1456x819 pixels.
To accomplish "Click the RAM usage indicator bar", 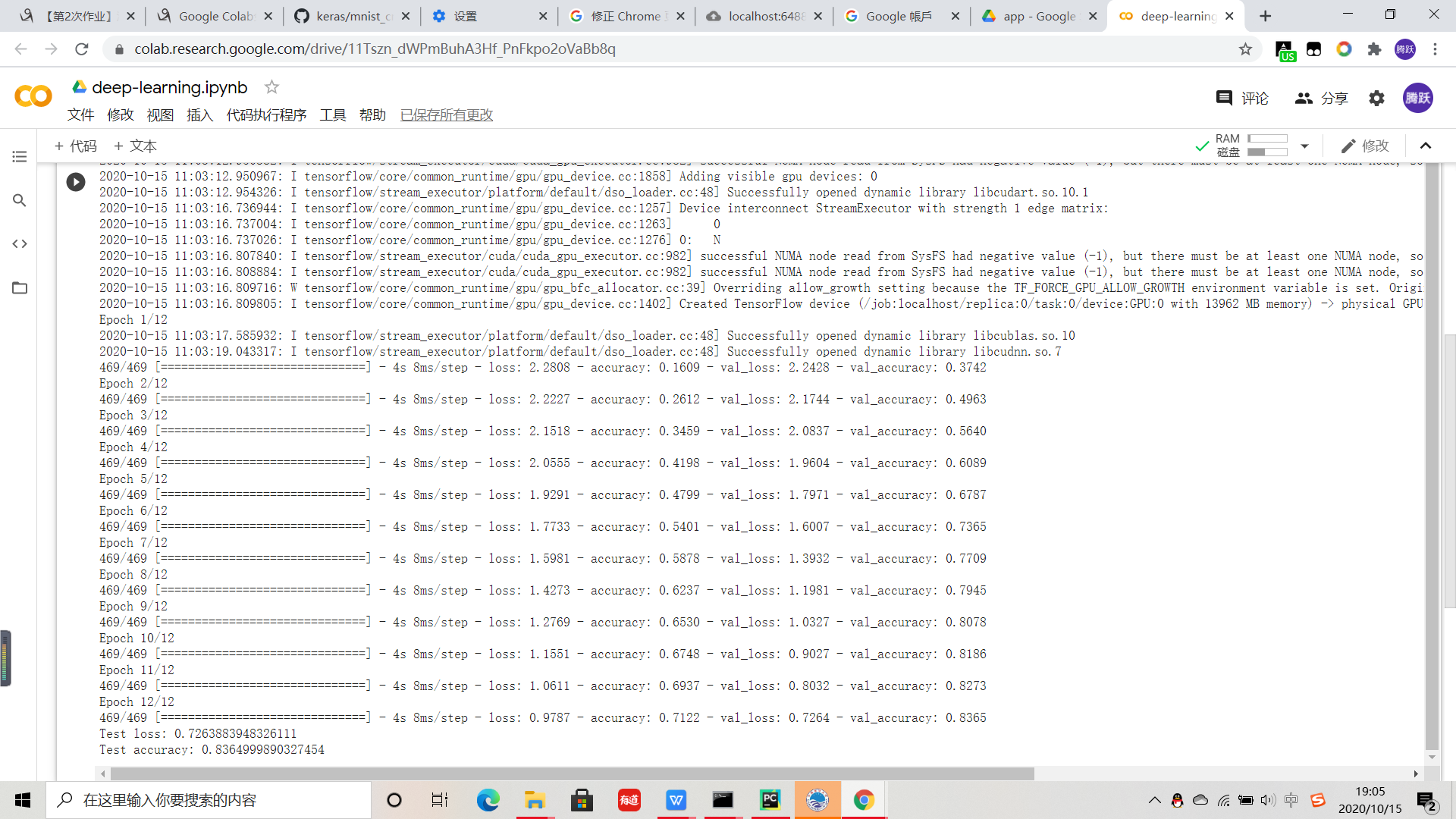I will [x=1267, y=139].
